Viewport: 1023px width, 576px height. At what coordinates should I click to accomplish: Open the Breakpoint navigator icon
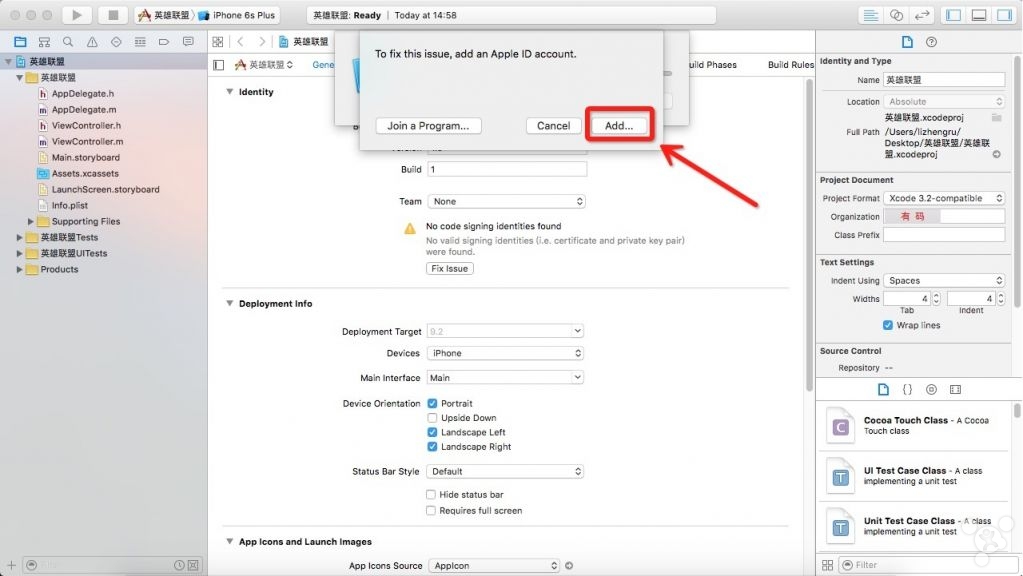click(164, 42)
